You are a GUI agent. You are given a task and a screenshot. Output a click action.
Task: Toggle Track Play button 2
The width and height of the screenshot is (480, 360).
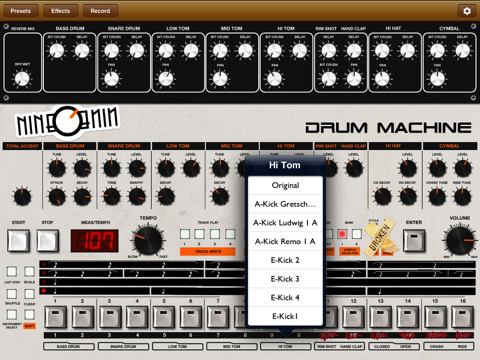click(x=200, y=234)
